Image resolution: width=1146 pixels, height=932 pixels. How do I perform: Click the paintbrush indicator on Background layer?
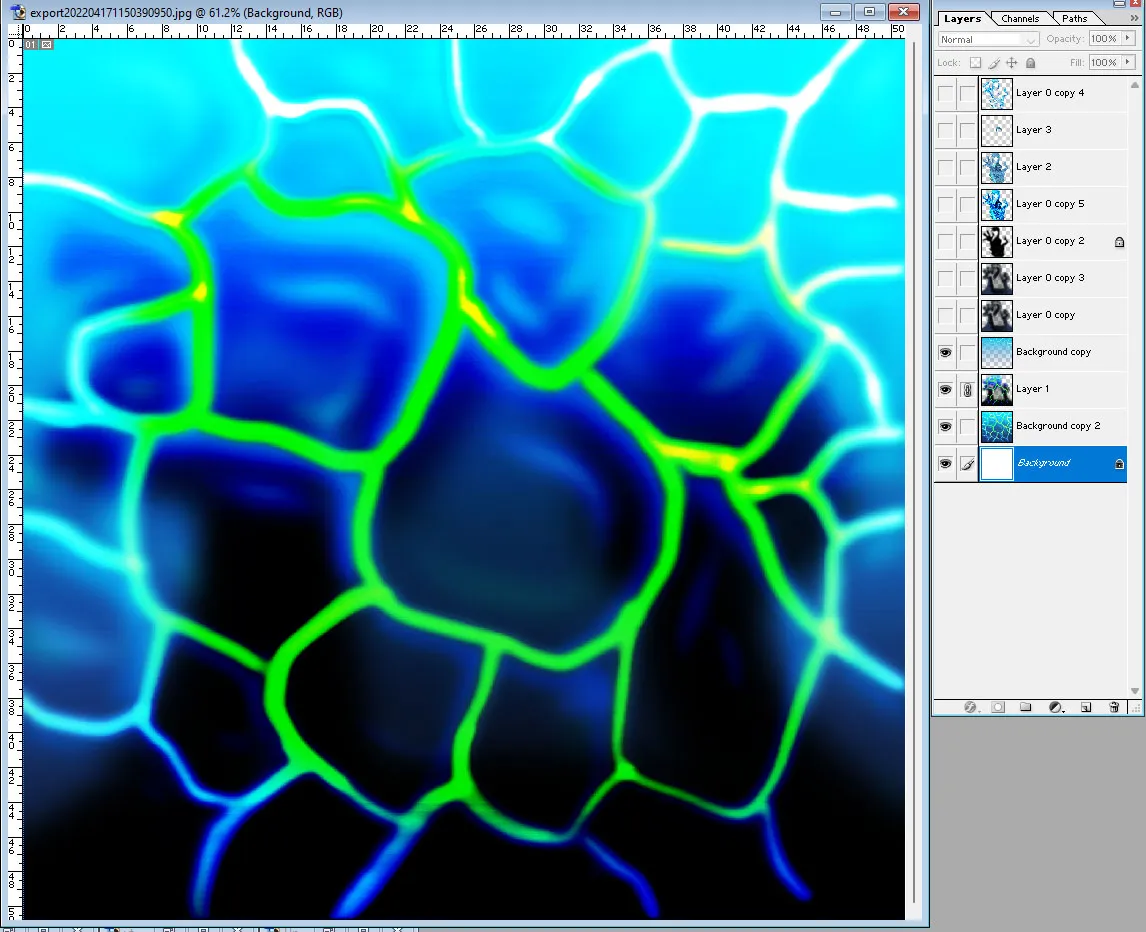tap(967, 463)
